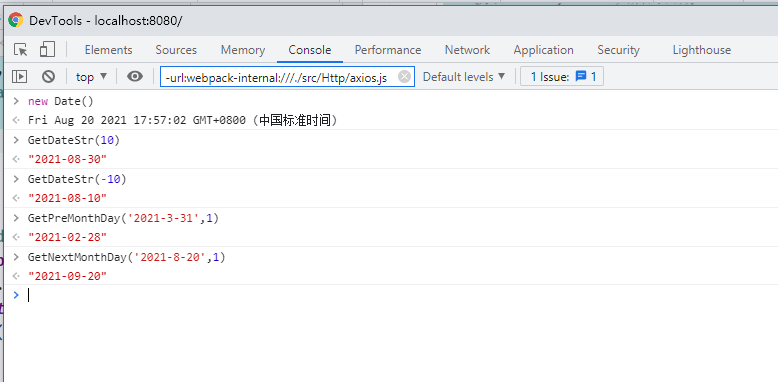Click the "2021-08-30" result string
Screen dimensions: 778x382
point(67,159)
